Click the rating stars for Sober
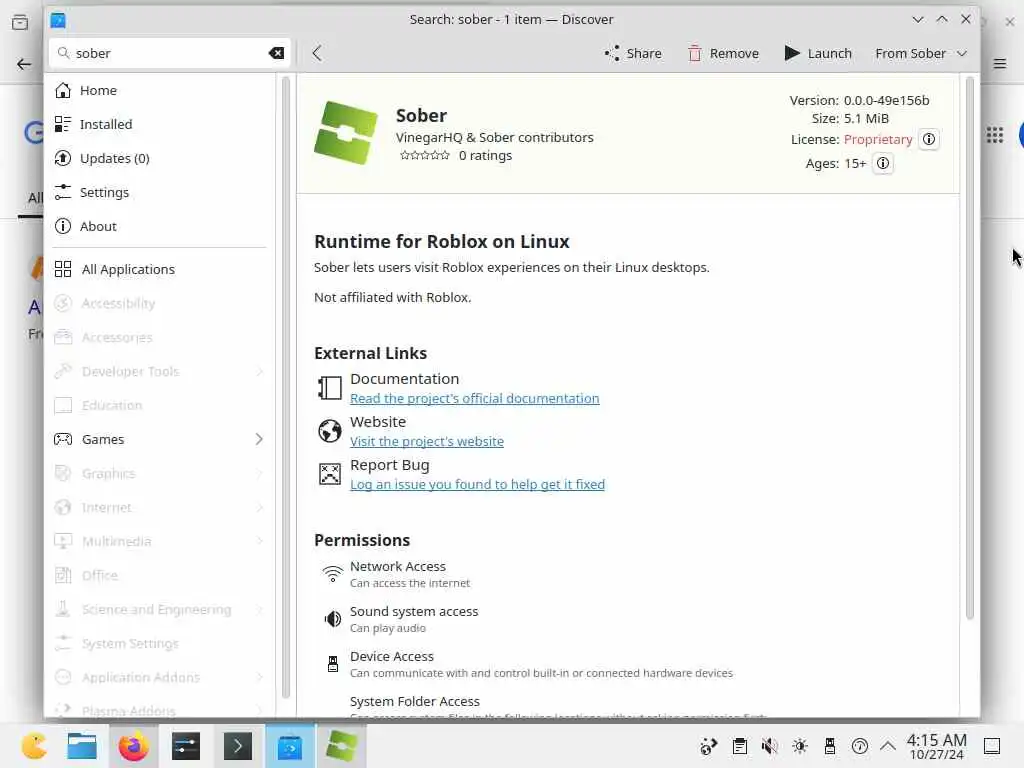1024x768 pixels. (x=424, y=155)
